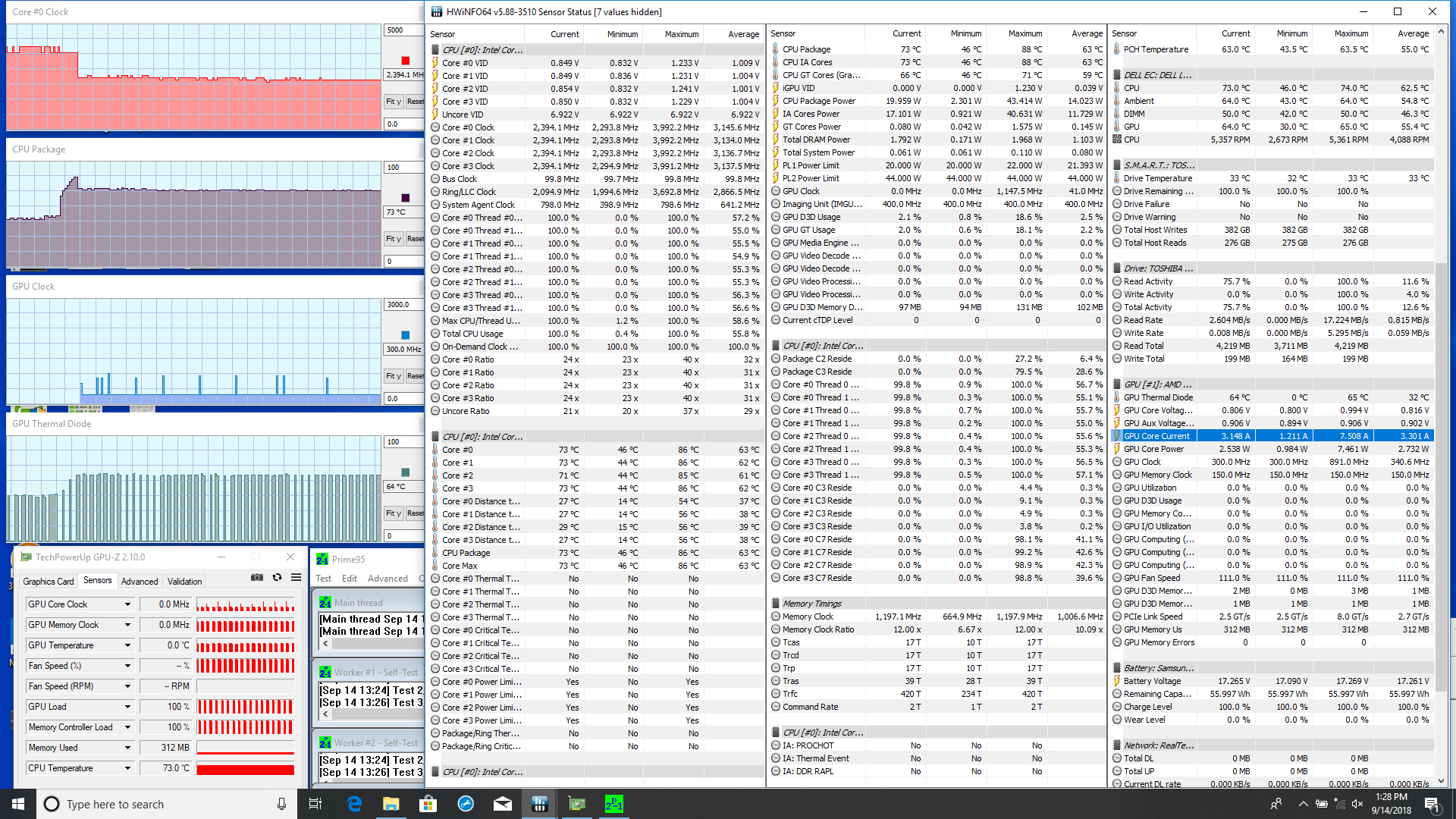Open the GPU Memory Clock dropdown in GPU-Z
This screenshot has width=1456, height=819.
pos(127,625)
